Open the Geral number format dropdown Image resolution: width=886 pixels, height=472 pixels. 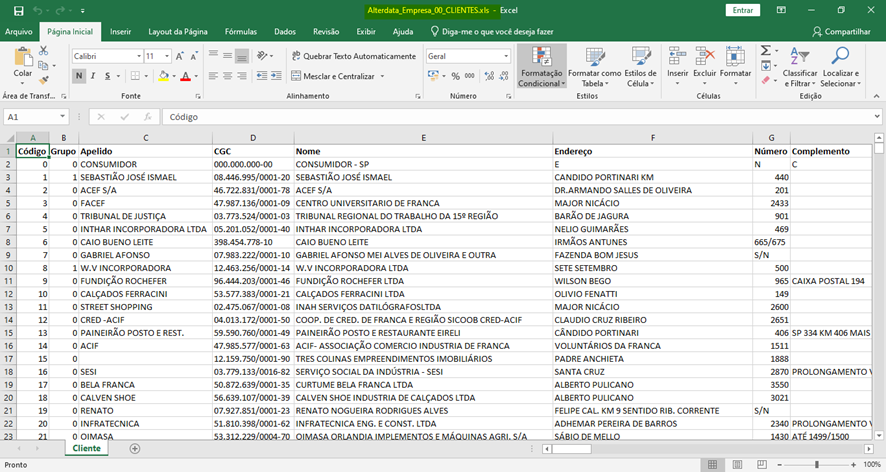tap(505, 56)
